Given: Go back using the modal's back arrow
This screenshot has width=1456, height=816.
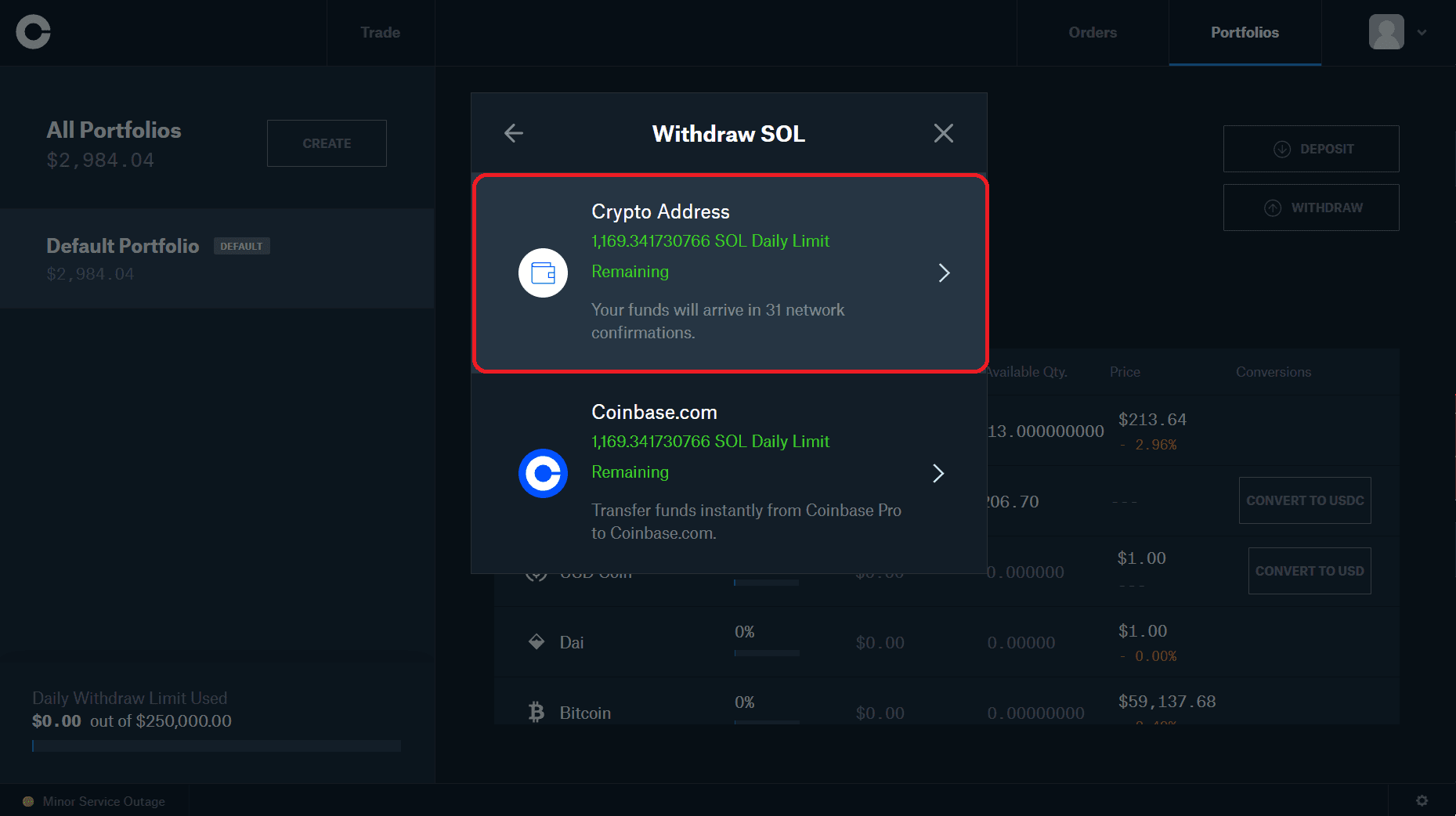Looking at the screenshot, I should pyautogui.click(x=514, y=133).
